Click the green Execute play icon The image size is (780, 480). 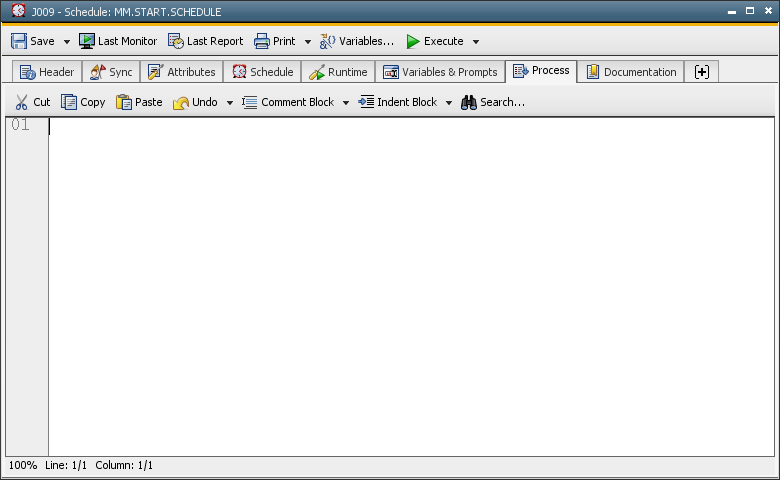[413, 41]
